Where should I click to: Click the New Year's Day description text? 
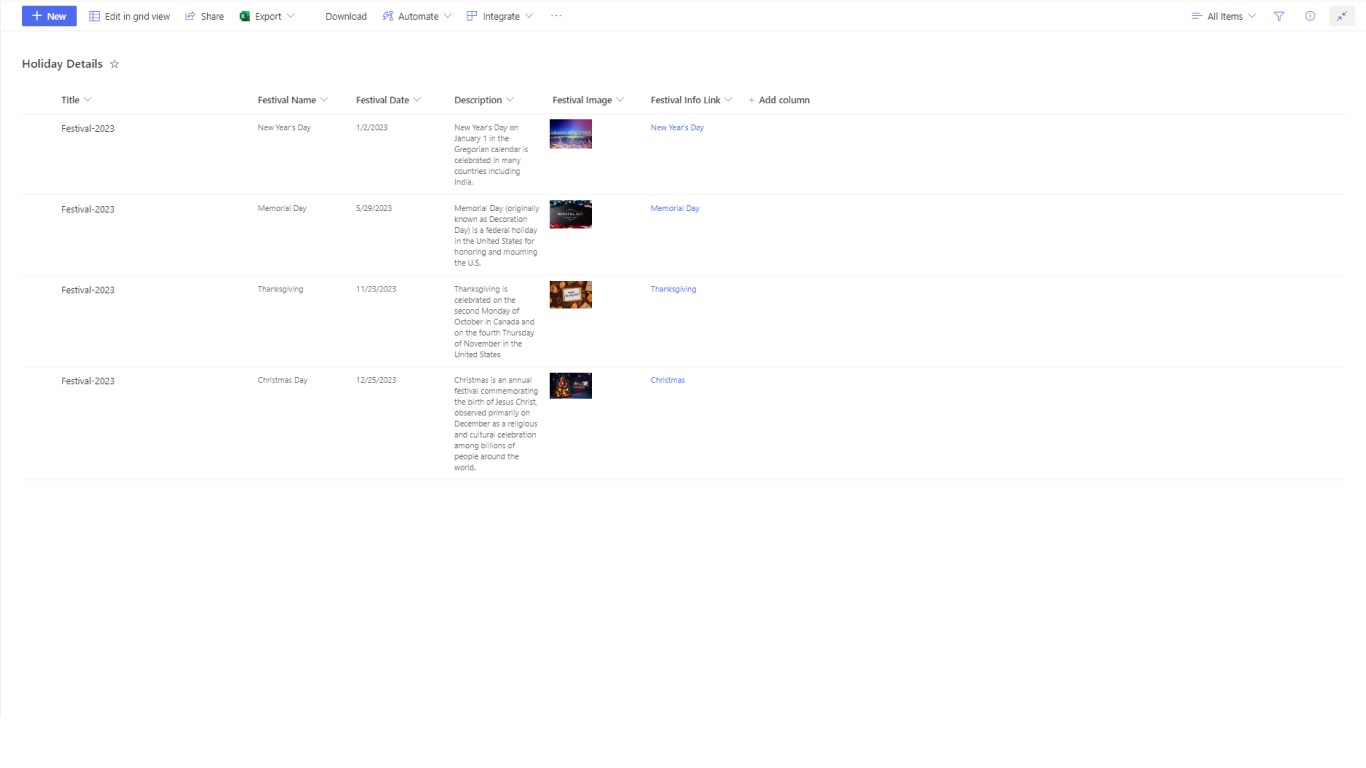click(491, 155)
